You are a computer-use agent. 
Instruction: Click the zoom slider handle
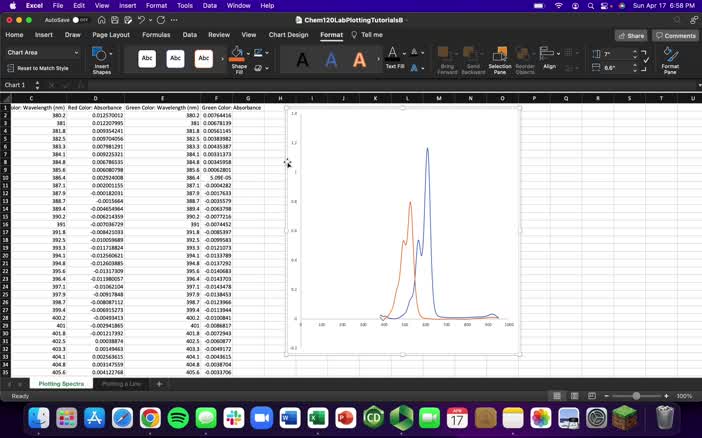[x=636, y=396]
